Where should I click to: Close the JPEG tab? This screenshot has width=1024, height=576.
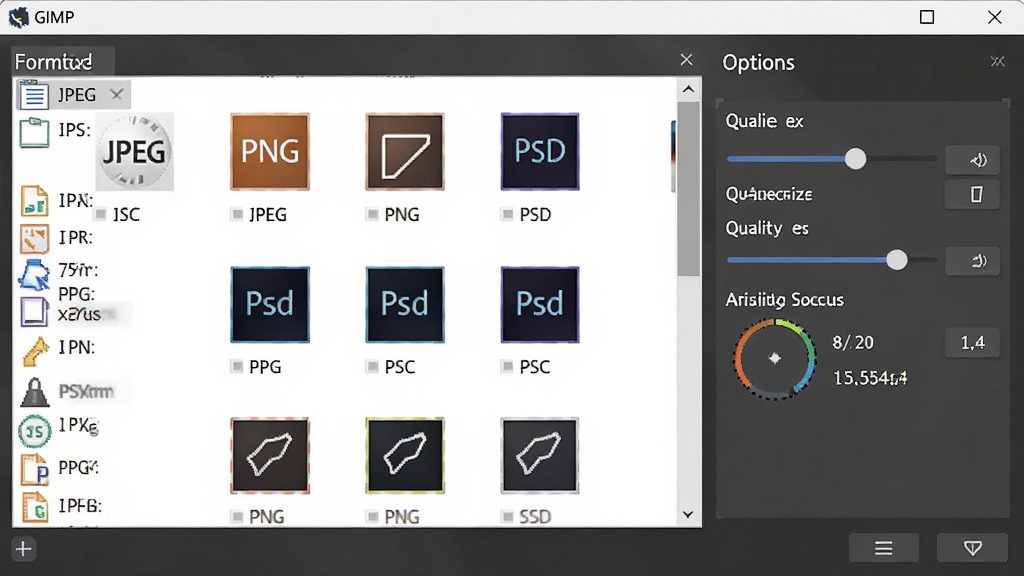[x=116, y=95]
